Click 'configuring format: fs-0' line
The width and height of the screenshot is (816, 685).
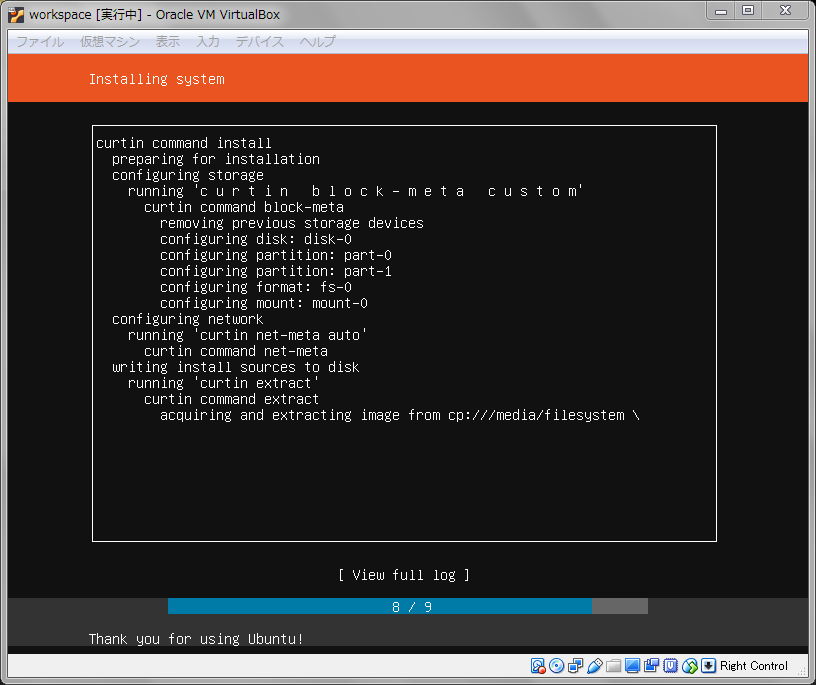click(256, 287)
